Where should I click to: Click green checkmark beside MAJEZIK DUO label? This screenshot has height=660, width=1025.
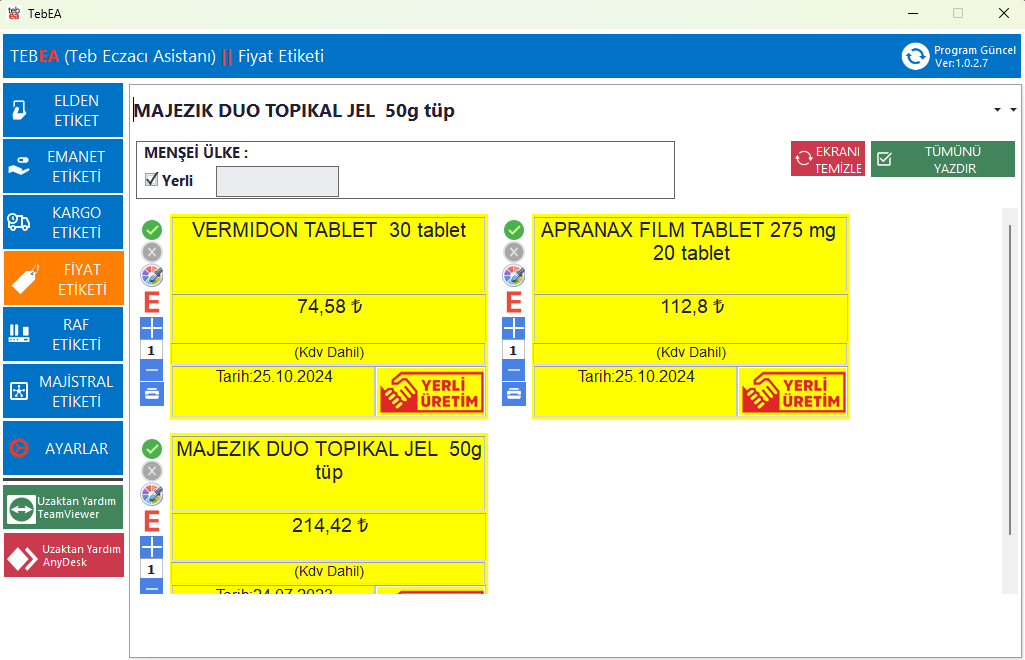pos(152,449)
